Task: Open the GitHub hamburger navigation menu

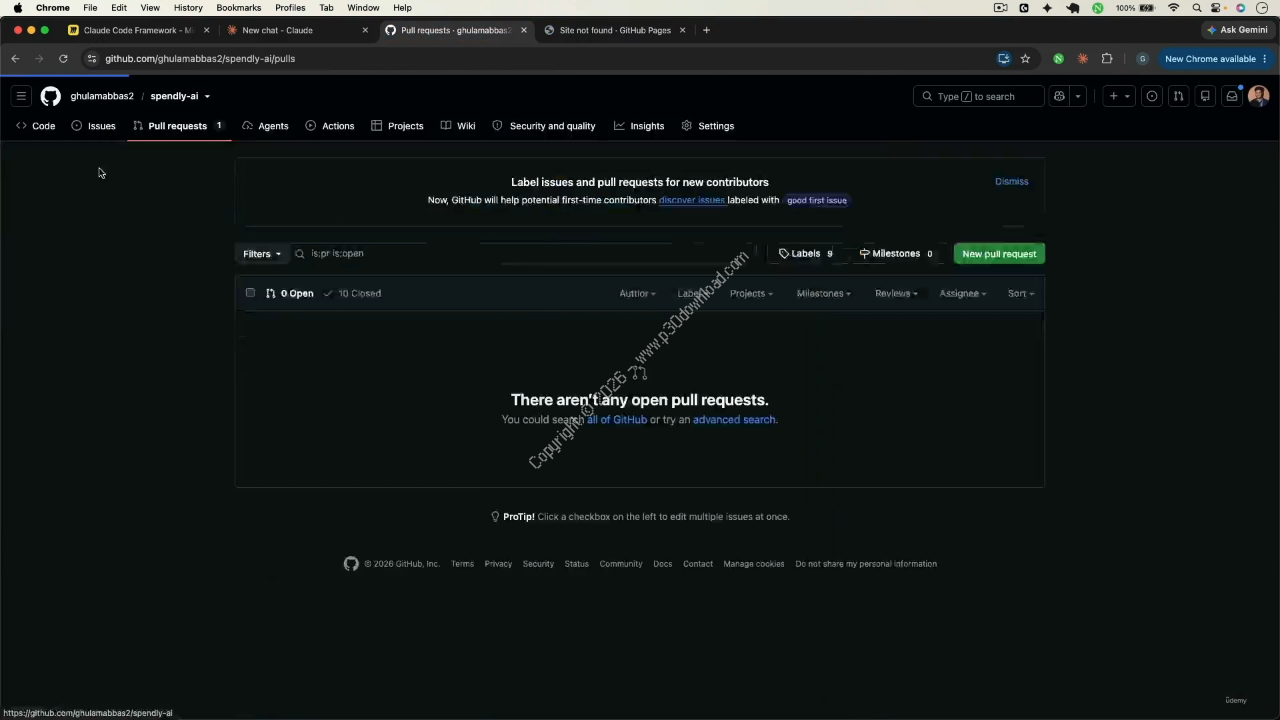Action: pos(21,96)
